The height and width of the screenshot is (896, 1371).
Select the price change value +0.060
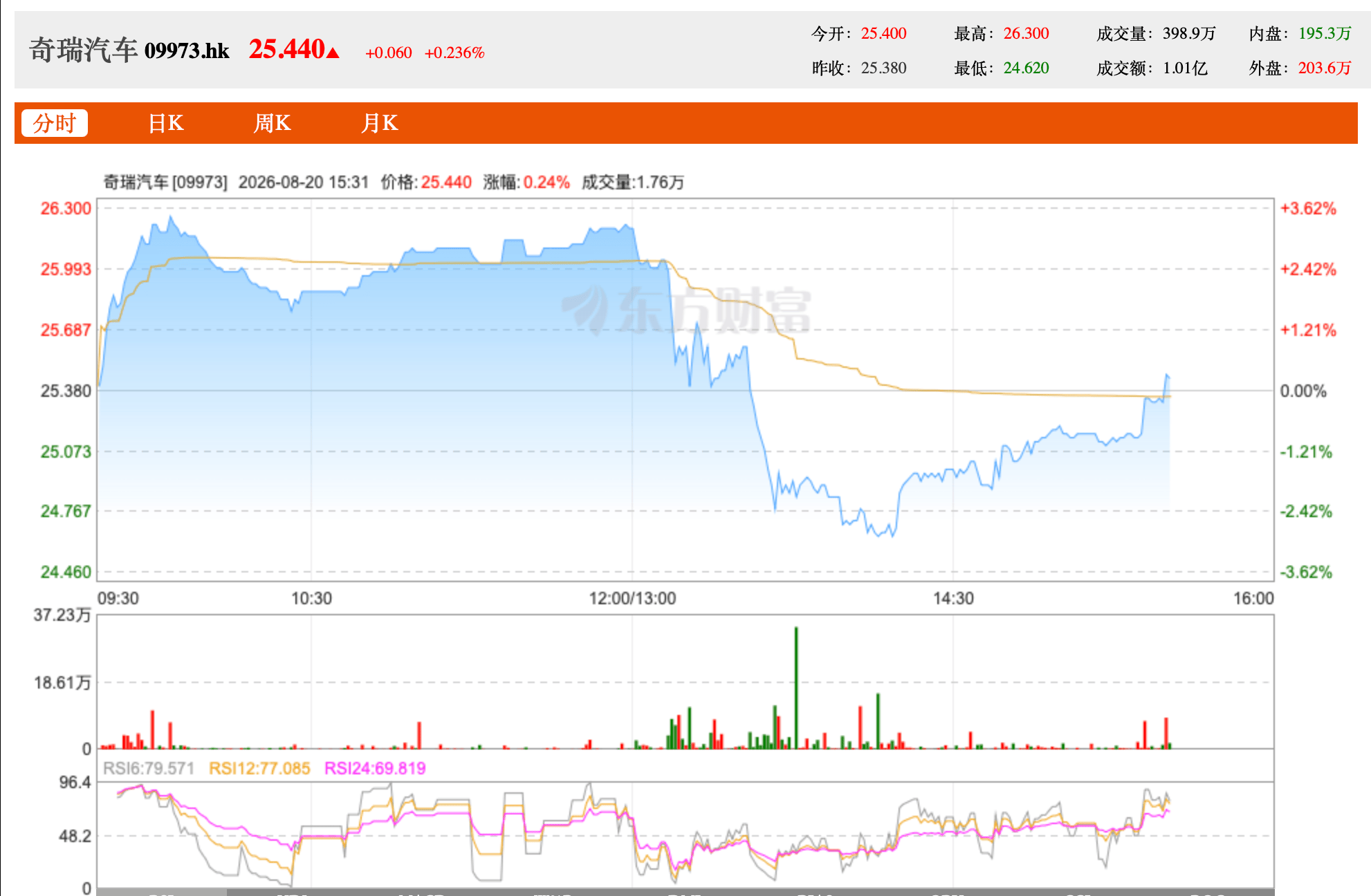(x=389, y=53)
